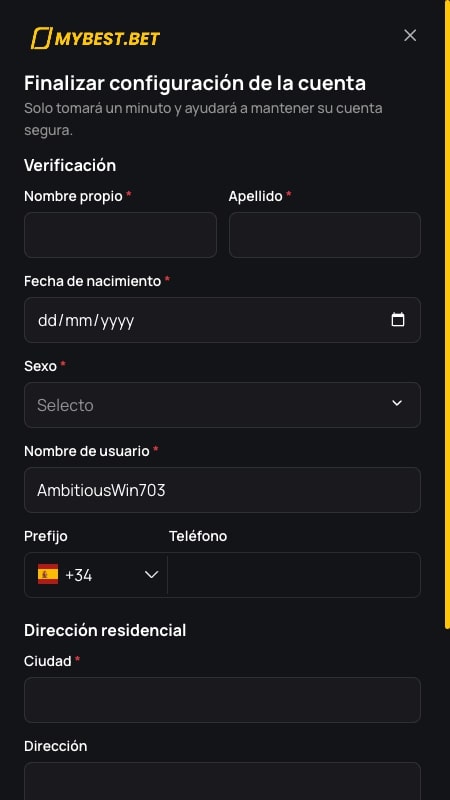Click the dd/mm/yyyy date text

(86, 320)
